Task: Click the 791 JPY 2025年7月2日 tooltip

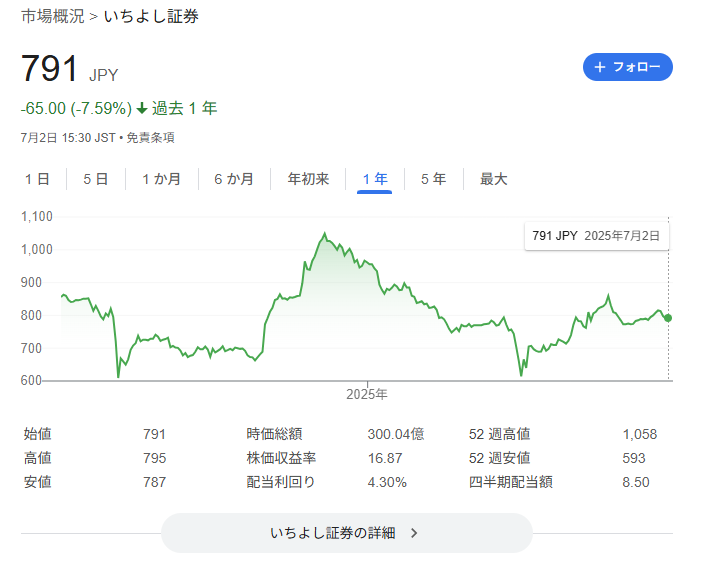Action: click(596, 236)
